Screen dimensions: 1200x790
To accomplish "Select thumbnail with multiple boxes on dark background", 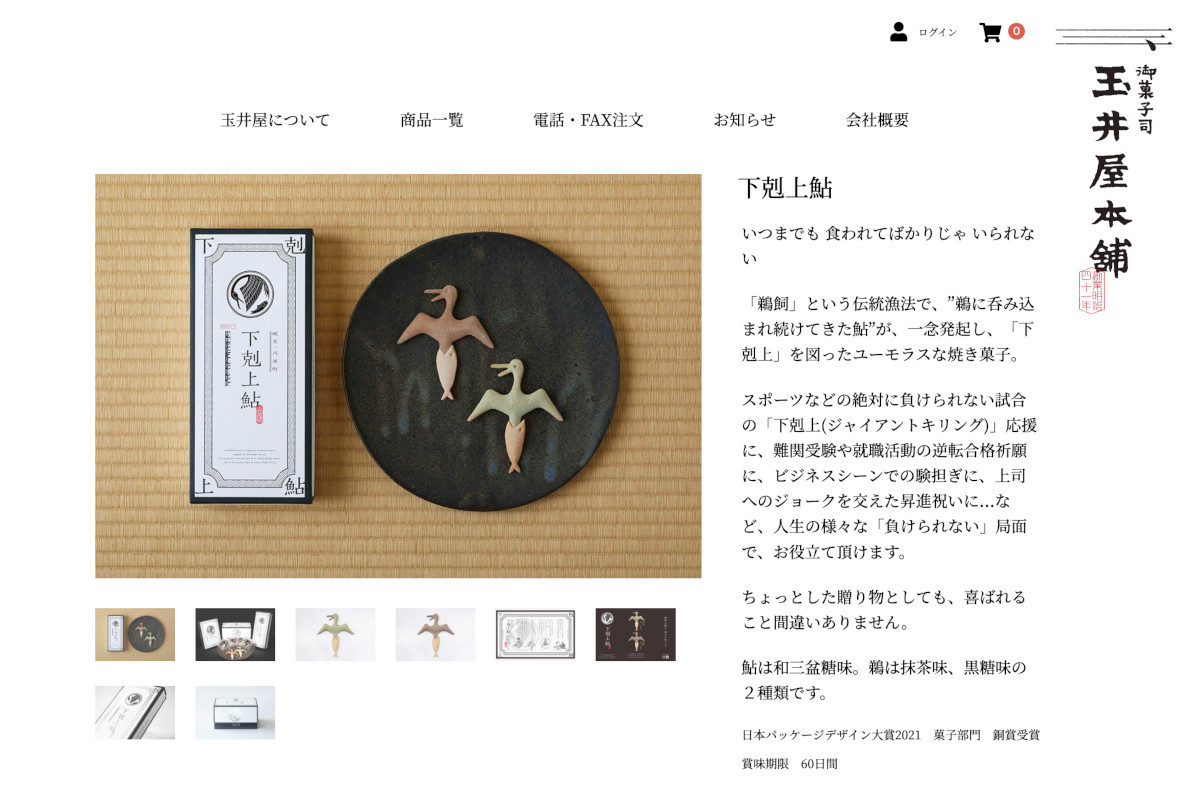I will pyautogui.click(x=235, y=634).
